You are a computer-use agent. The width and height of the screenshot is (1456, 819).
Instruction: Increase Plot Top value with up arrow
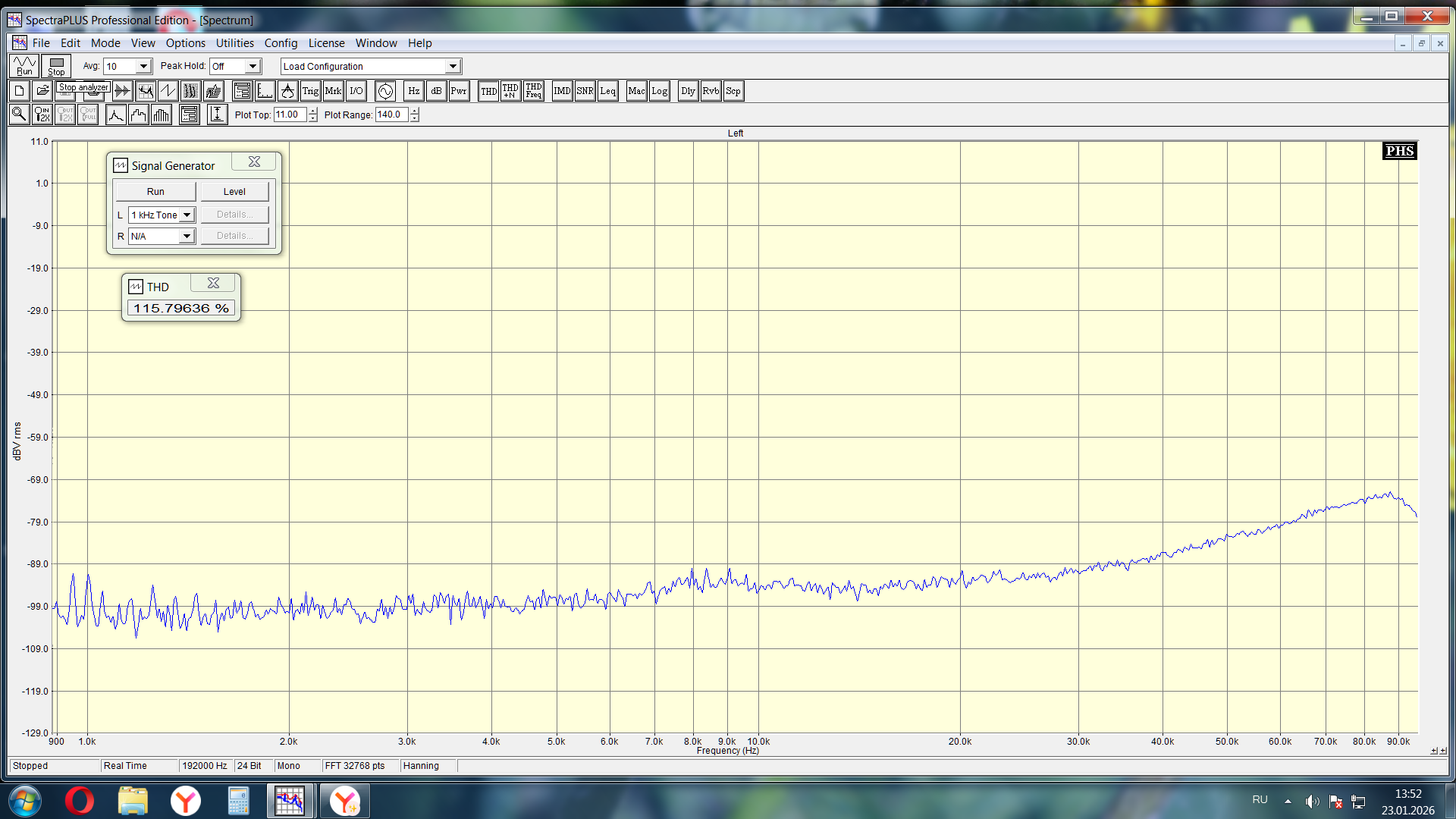(x=312, y=111)
